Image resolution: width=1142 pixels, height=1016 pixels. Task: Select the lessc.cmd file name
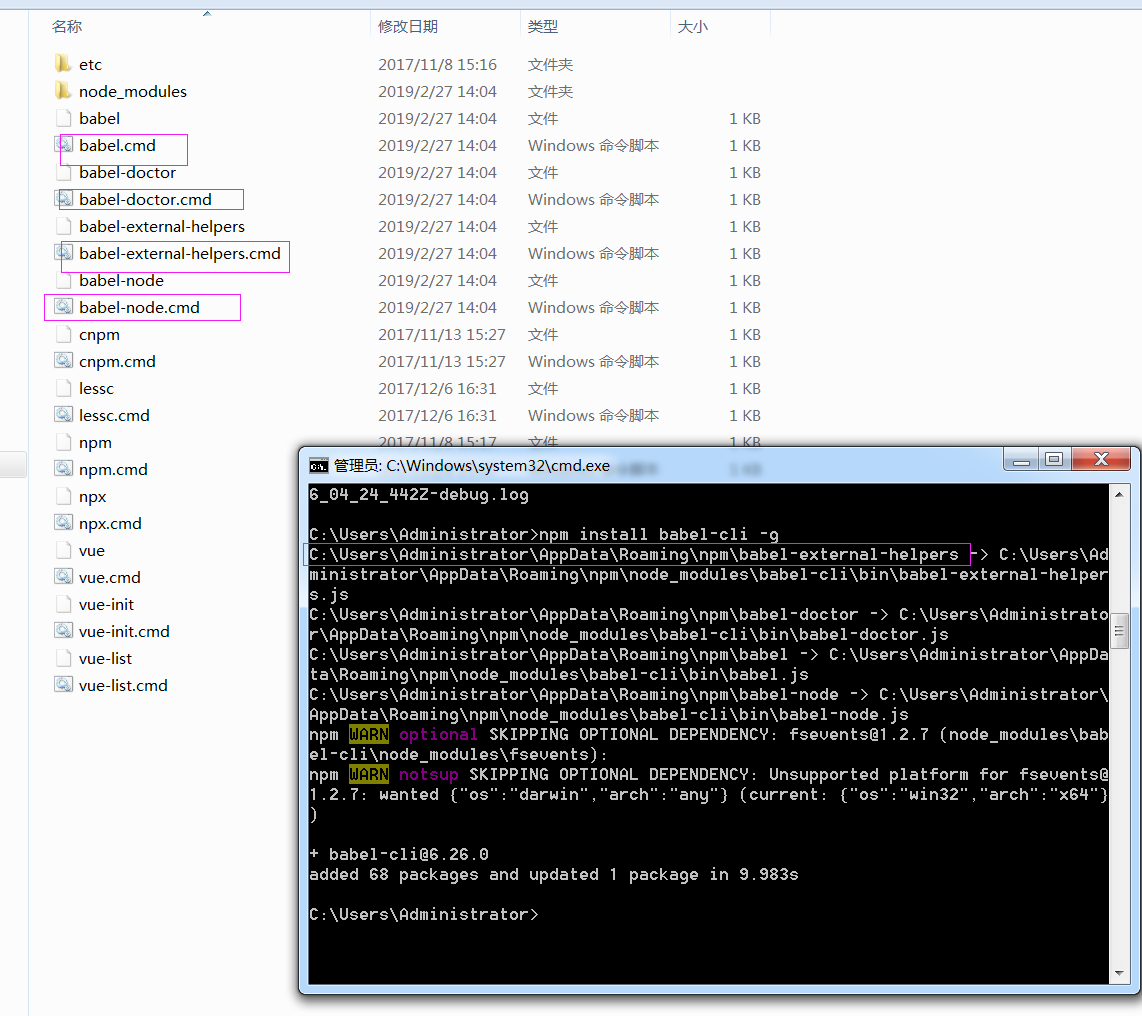point(114,416)
